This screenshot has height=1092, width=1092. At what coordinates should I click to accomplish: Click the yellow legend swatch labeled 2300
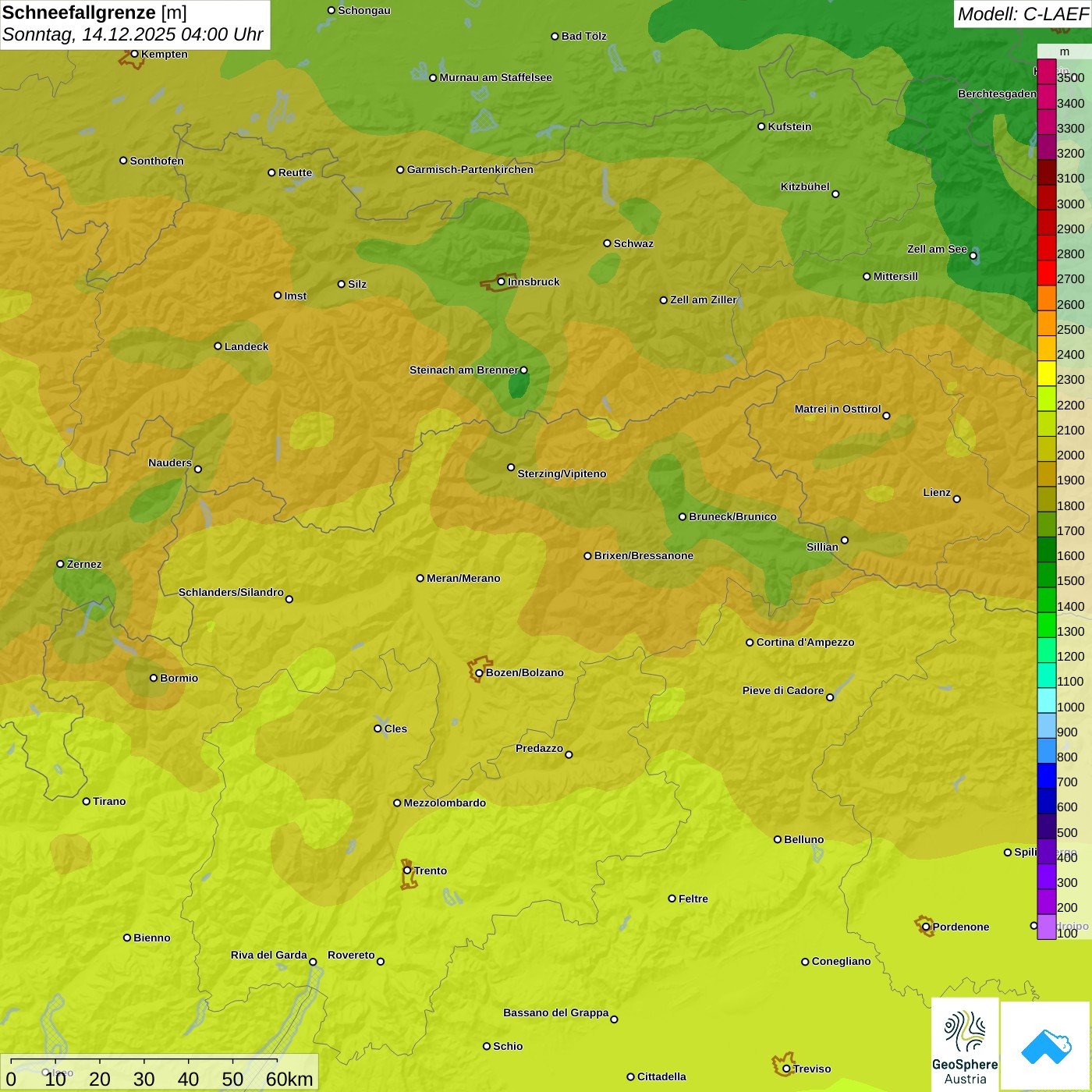click(1047, 373)
